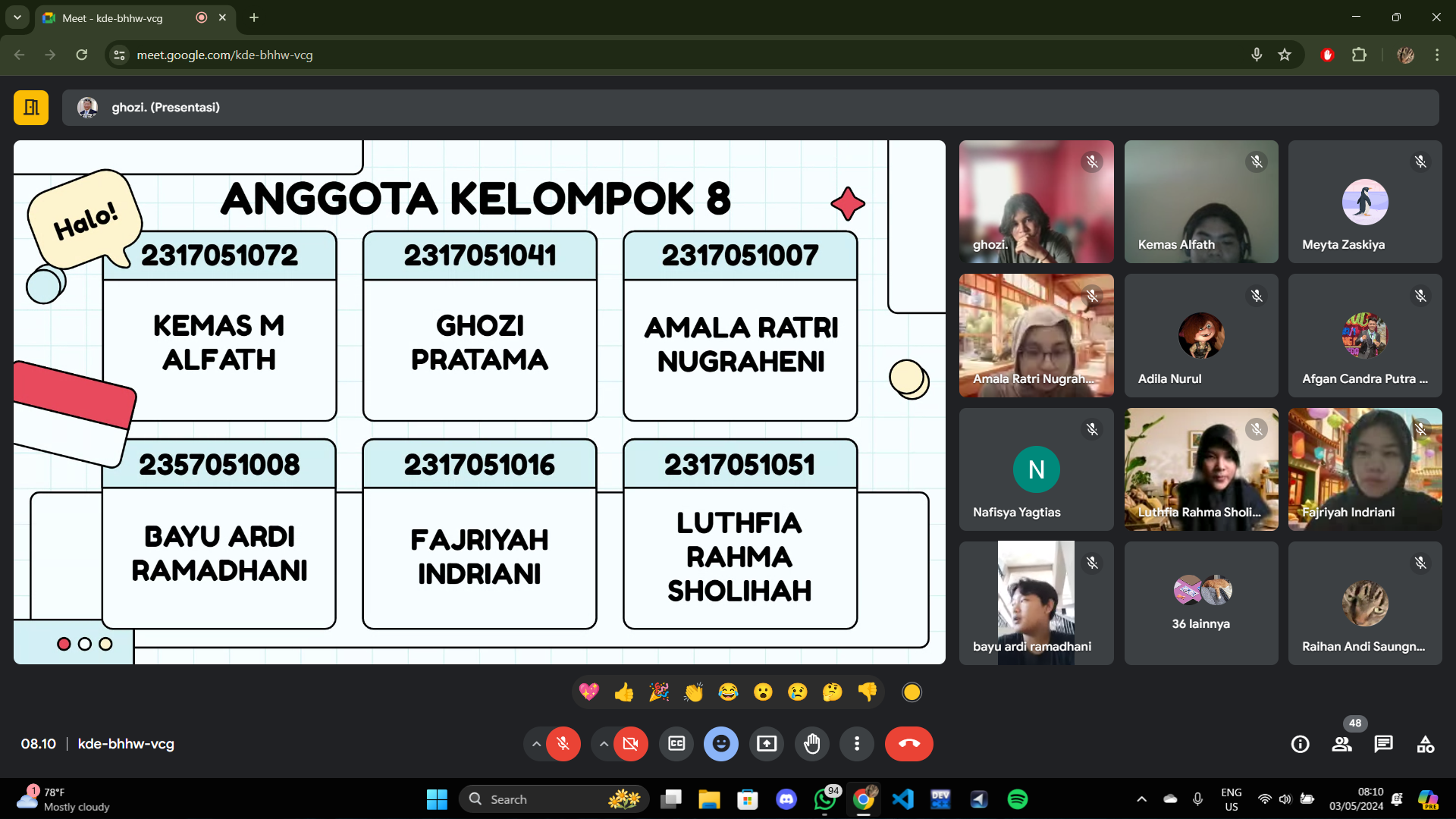Expand audio settings chevron beside mic
Viewport: 1456px width, 819px height.
[536, 744]
